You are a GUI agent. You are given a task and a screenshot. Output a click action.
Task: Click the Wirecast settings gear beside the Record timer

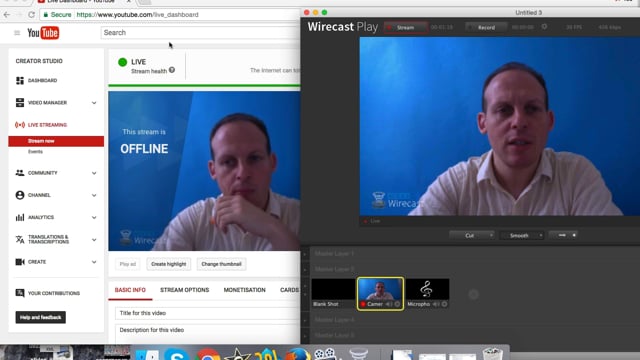tap(544, 27)
